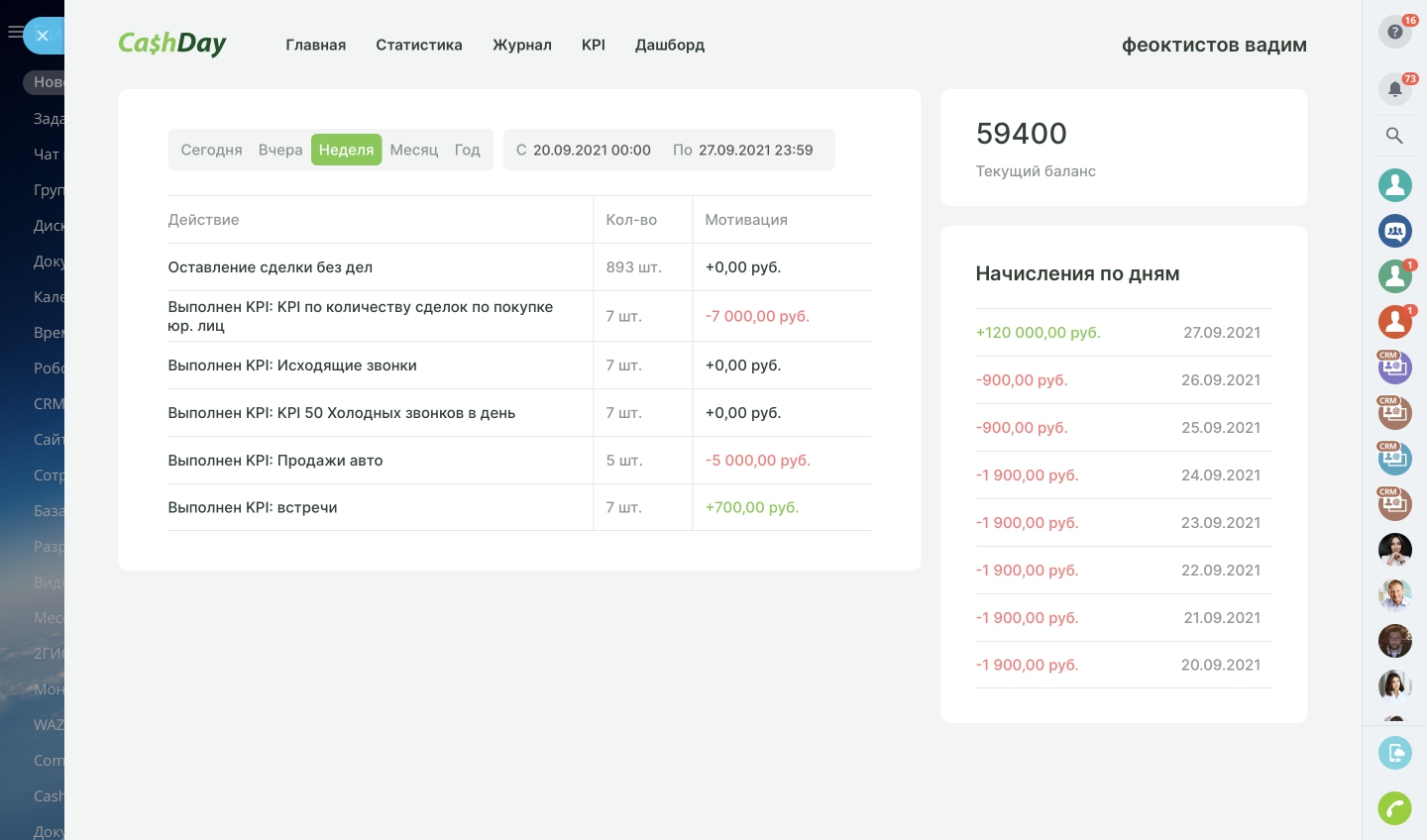
Task: Click the purple CRM contact icon
Action: (1394, 367)
